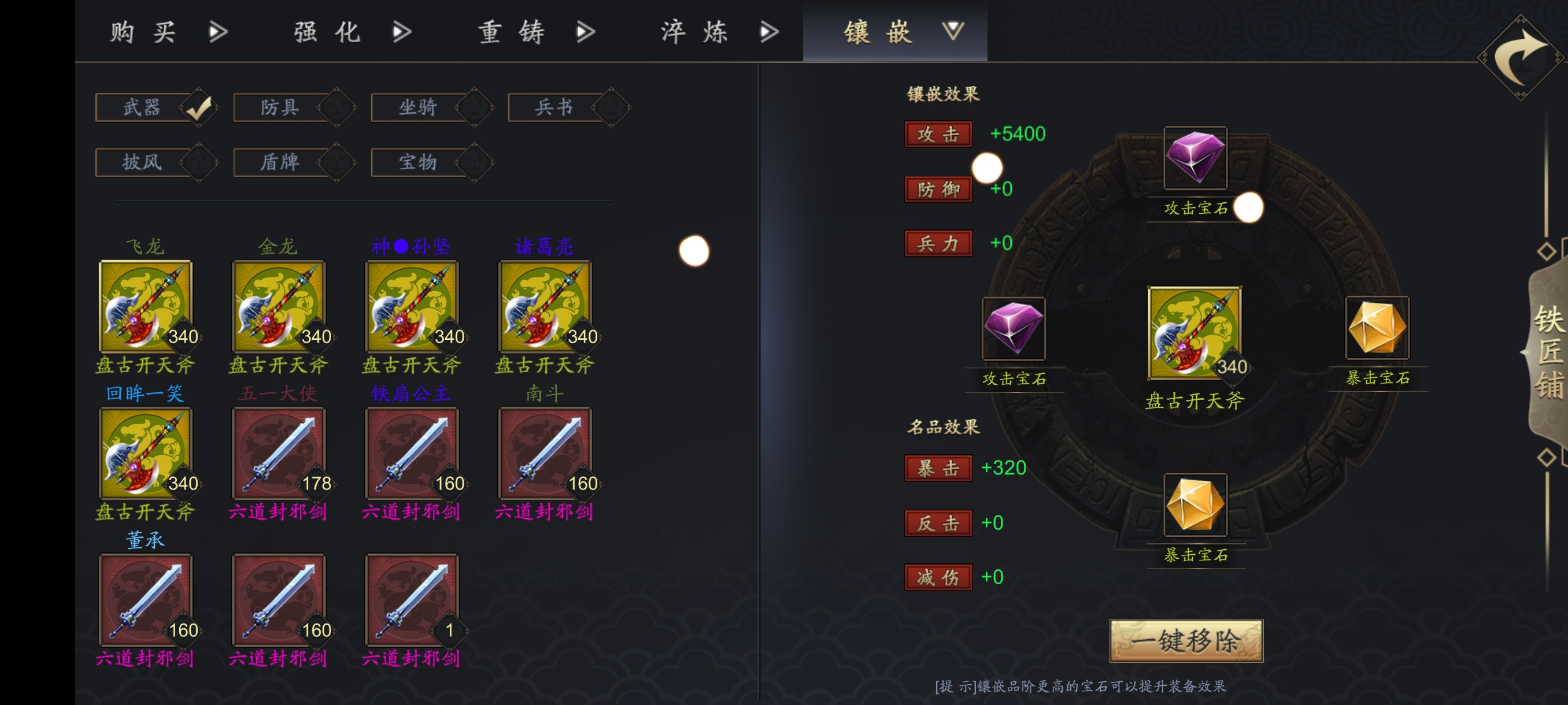Select the right orange 暴击宝石 gem slot

1377,328
